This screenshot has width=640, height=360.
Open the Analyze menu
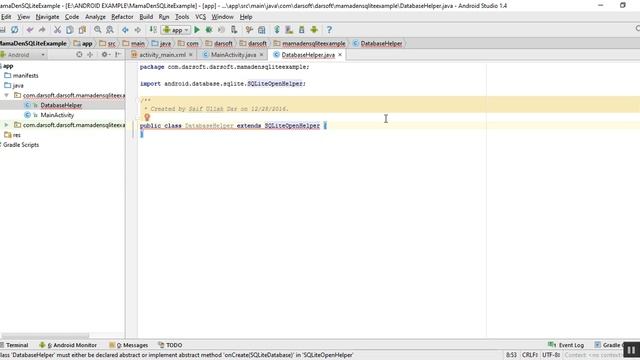[95, 17]
